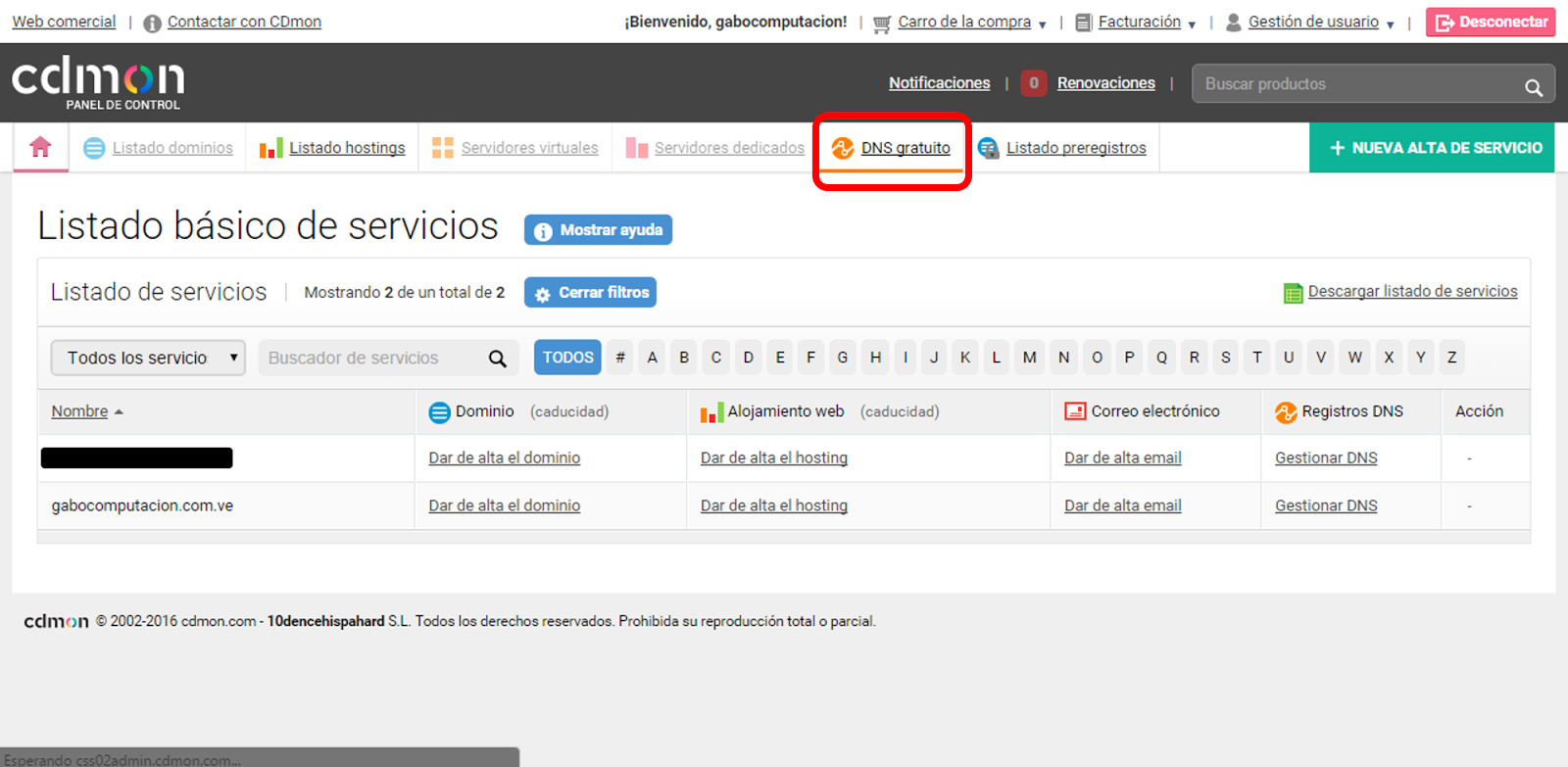
Task: Click the Cerrar filtros button
Action: click(590, 293)
